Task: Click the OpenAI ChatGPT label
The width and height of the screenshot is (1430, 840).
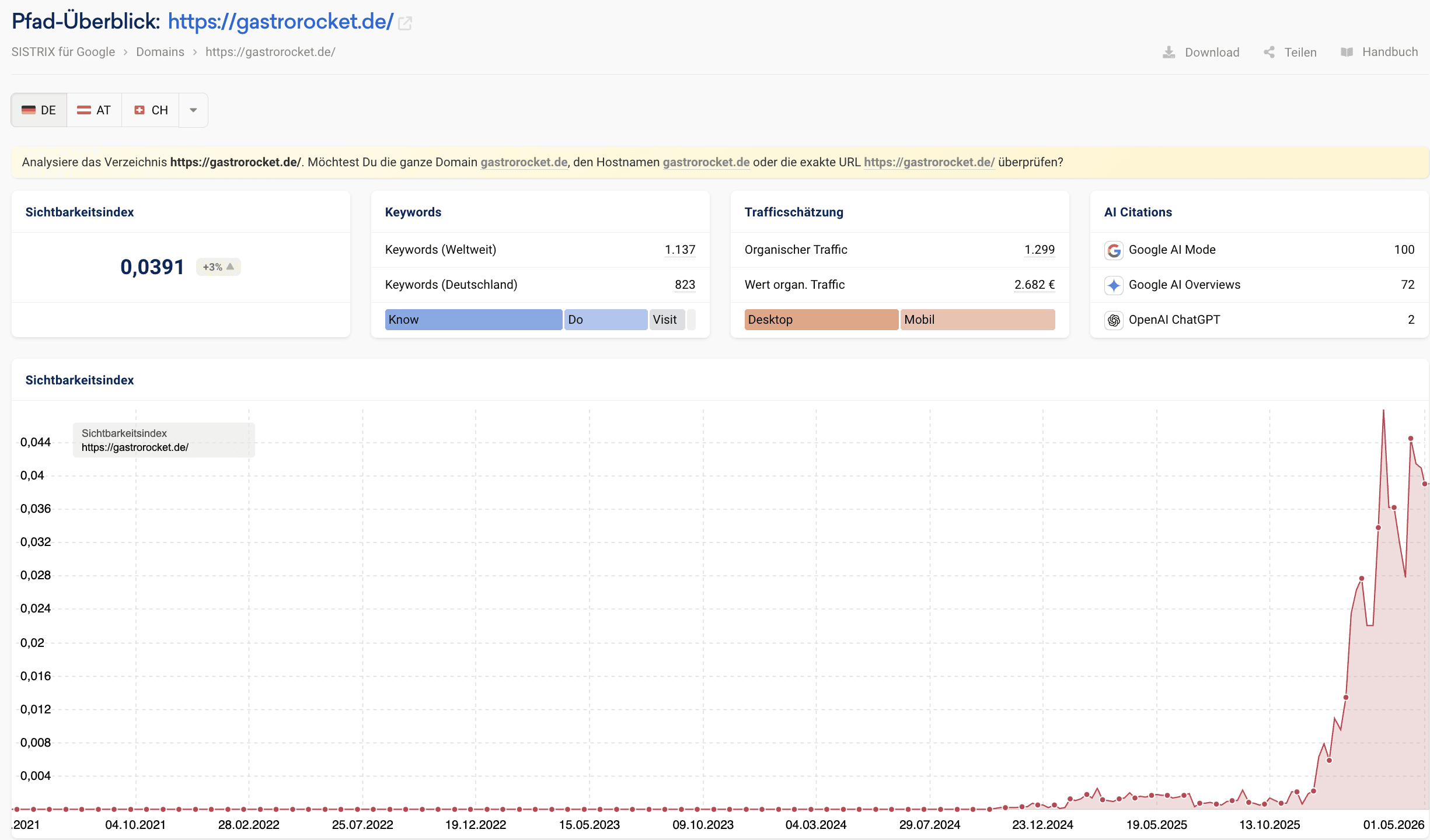Action: pos(1174,320)
